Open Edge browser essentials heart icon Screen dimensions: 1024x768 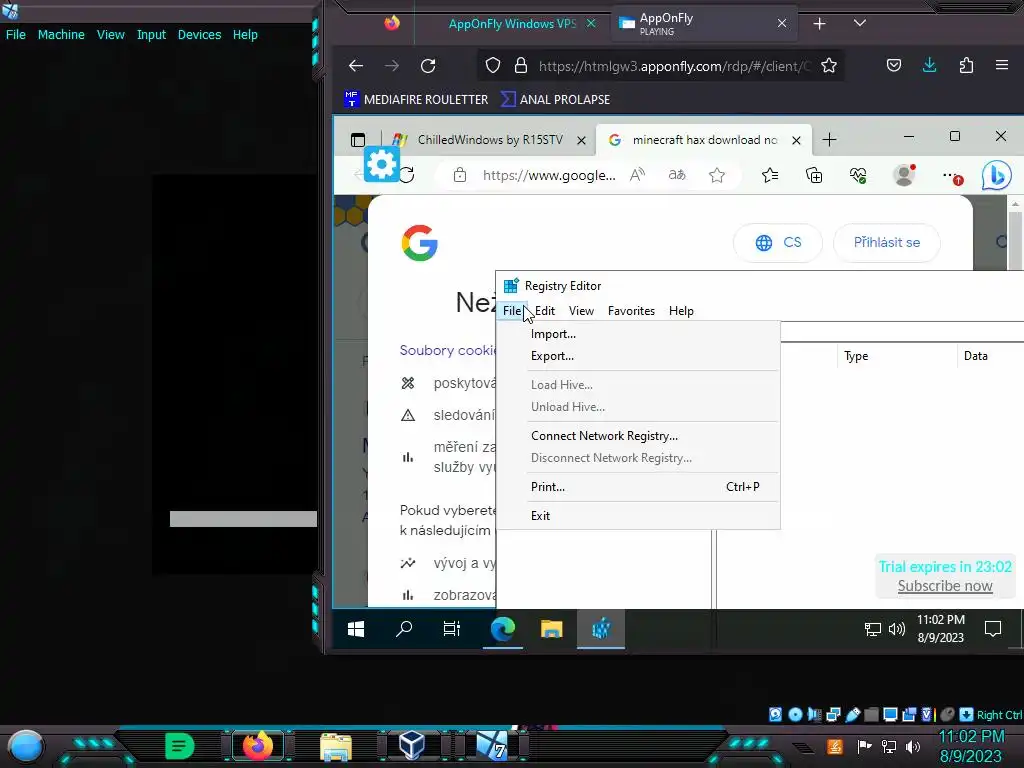click(x=857, y=175)
